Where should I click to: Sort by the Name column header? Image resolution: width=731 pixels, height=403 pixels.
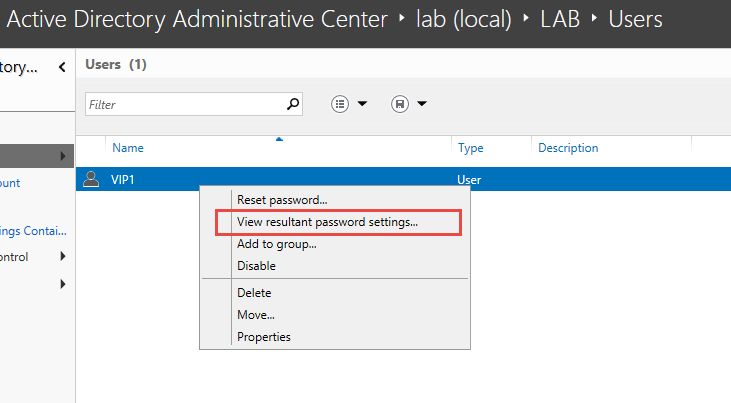[128, 148]
